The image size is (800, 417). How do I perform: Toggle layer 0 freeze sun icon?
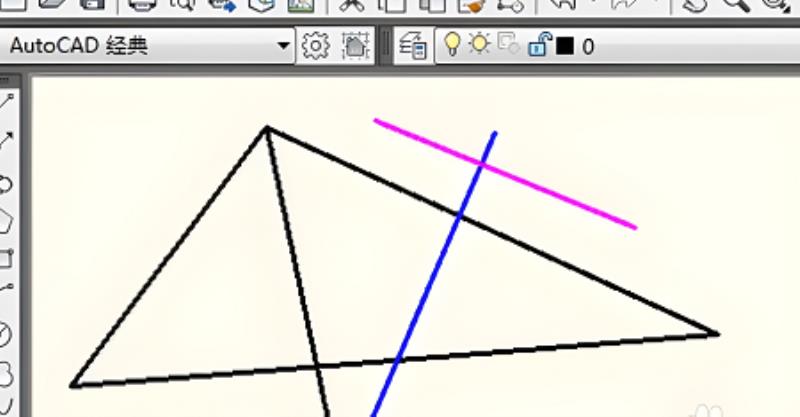tap(479, 44)
